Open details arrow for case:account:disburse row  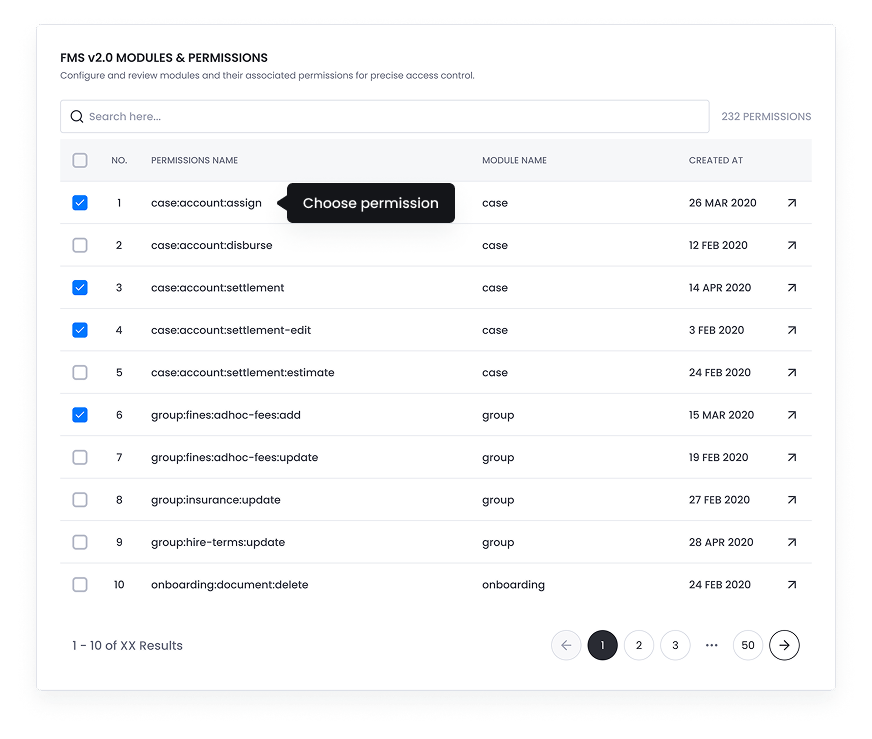point(791,245)
